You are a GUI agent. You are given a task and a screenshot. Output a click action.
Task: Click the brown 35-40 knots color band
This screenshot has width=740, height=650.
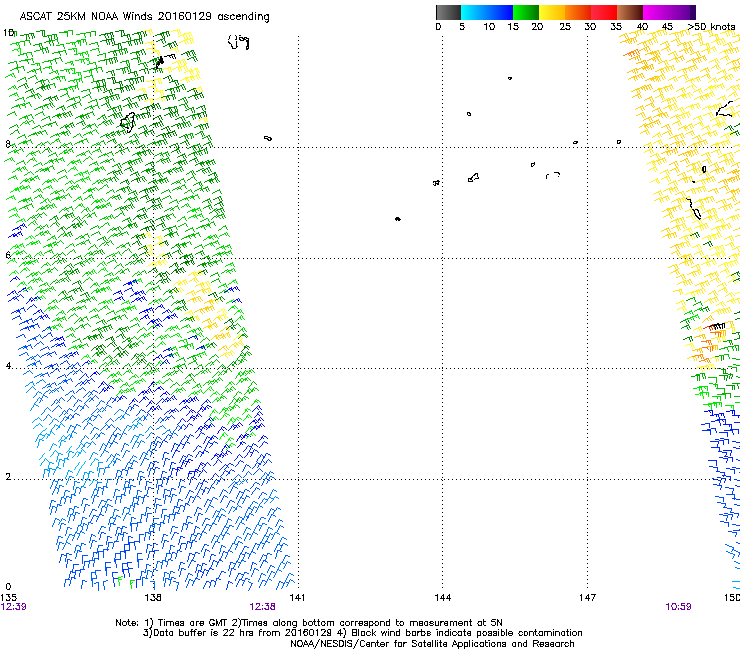point(630,12)
